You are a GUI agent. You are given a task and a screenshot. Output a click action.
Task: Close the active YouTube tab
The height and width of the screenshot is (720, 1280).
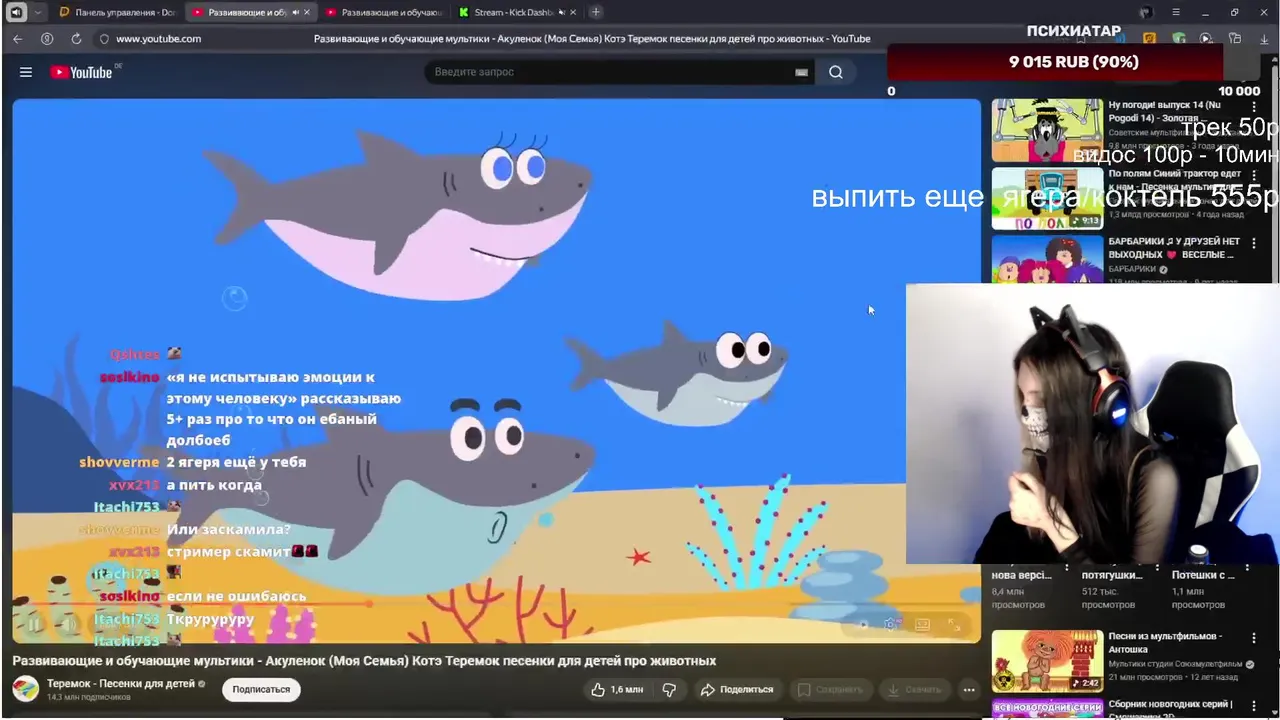(x=307, y=12)
